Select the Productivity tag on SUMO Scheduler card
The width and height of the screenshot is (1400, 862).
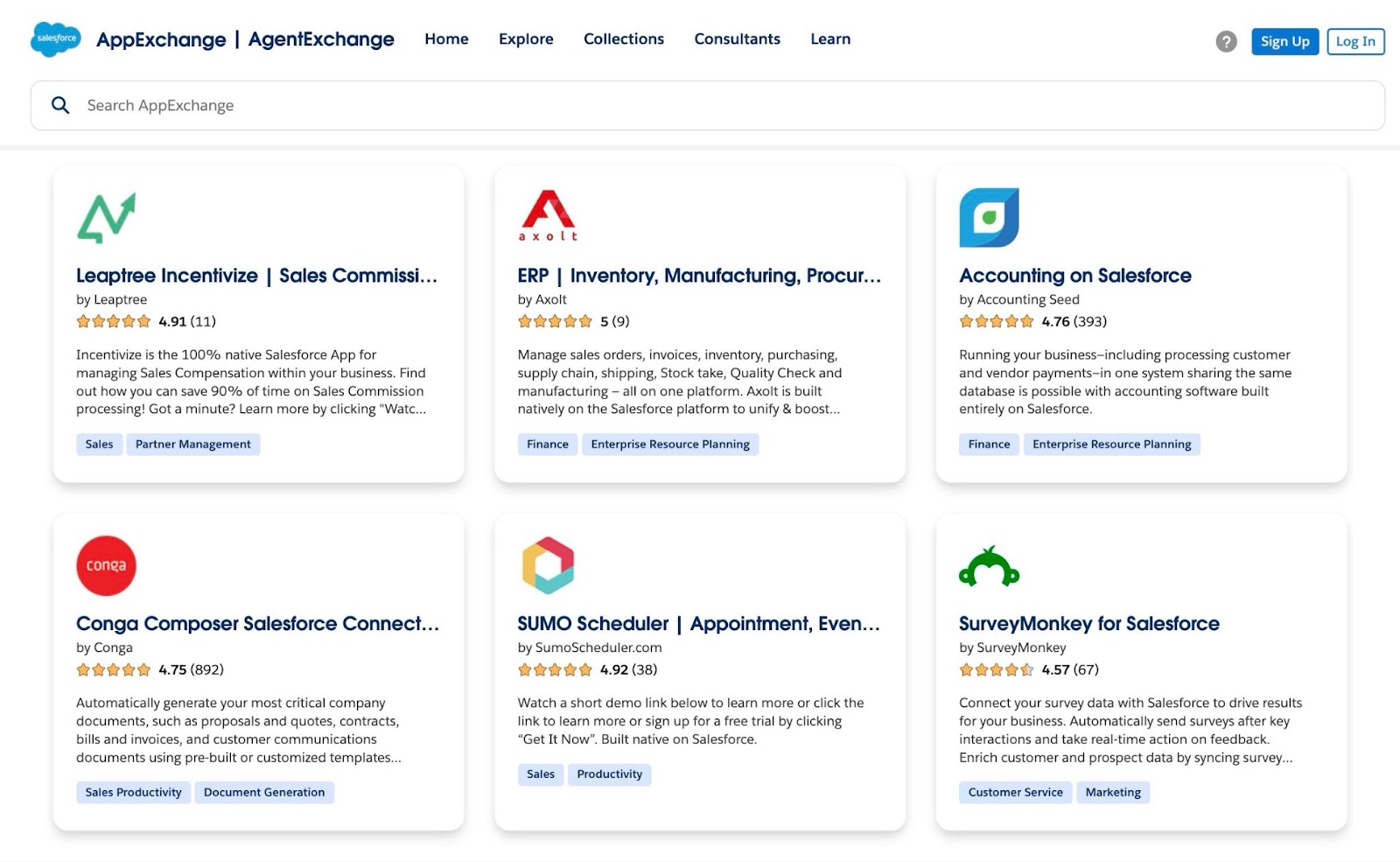(x=609, y=774)
